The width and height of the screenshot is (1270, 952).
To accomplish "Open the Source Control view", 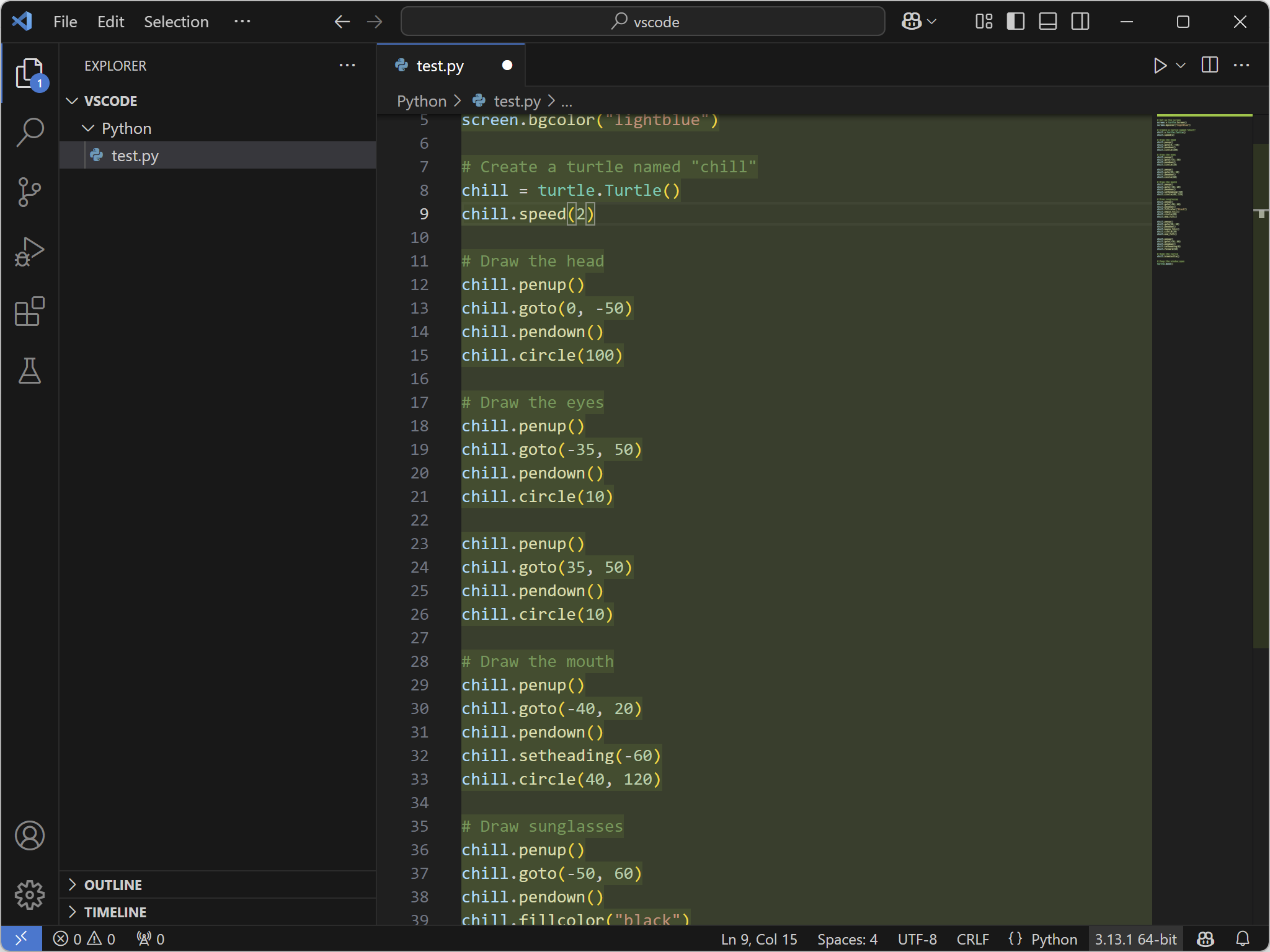I will (x=29, y=192).
